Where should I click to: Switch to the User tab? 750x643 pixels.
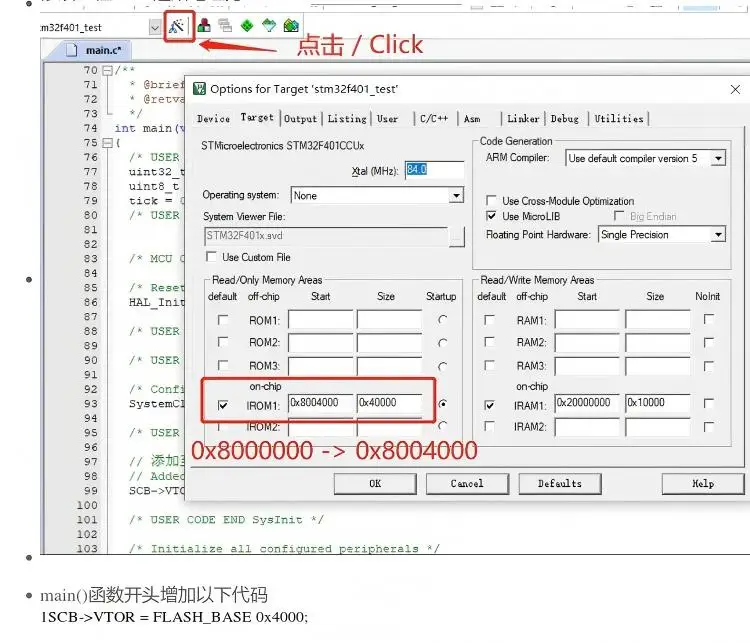387,119
